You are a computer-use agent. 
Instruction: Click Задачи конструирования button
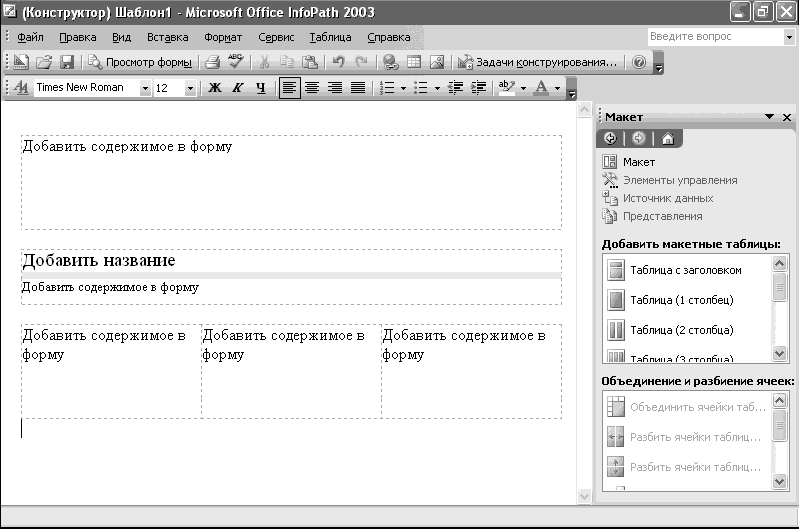point(538,62)
